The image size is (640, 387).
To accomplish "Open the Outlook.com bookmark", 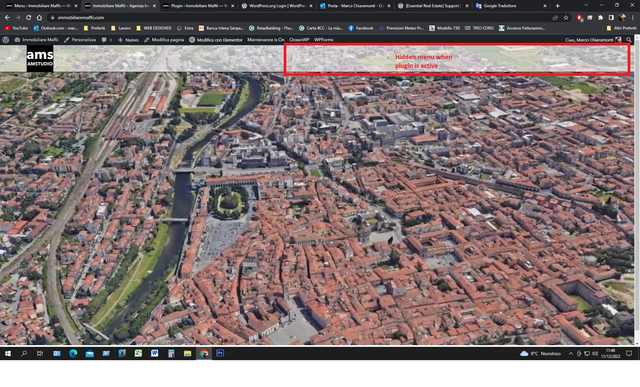I will (56, 28).
